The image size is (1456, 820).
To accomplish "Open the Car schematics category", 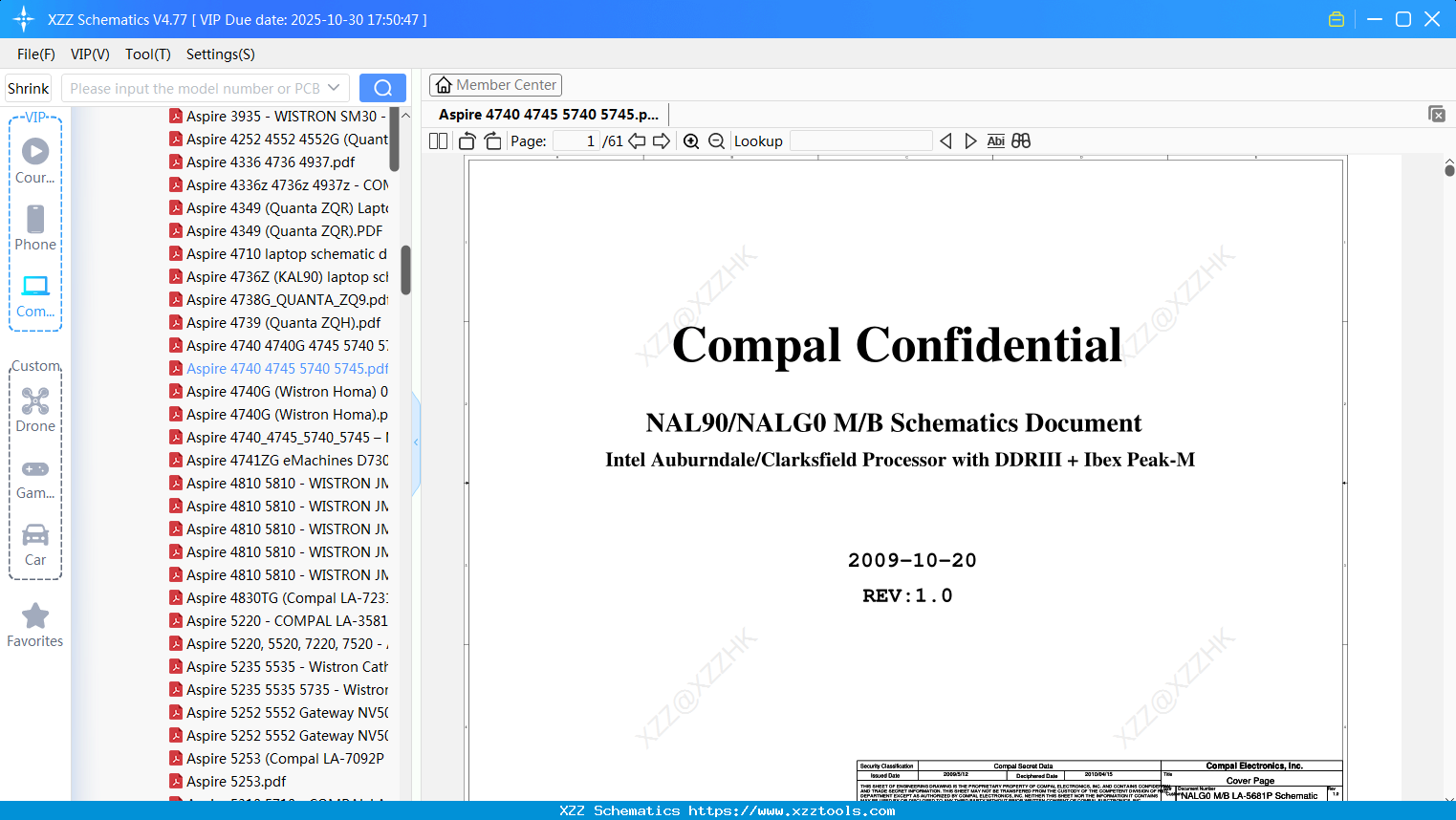I will coord(35,545).
